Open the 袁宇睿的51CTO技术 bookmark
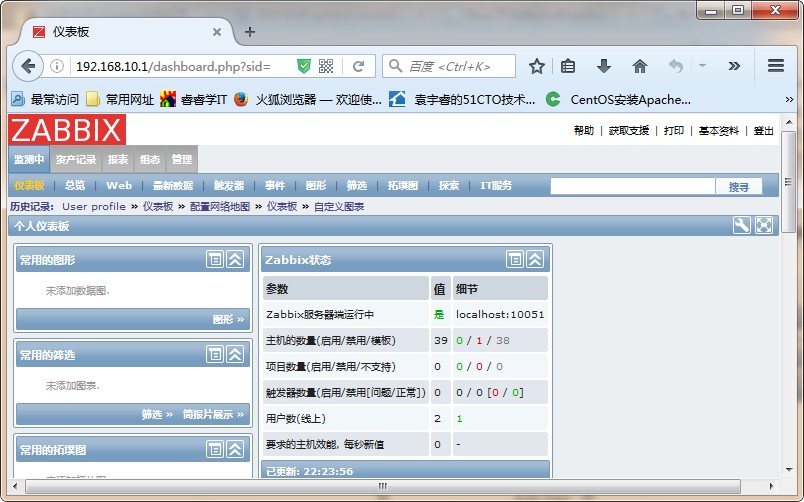The width and height of the screenshot is (804, 502). pyautogui.click(x=462, y=99)
